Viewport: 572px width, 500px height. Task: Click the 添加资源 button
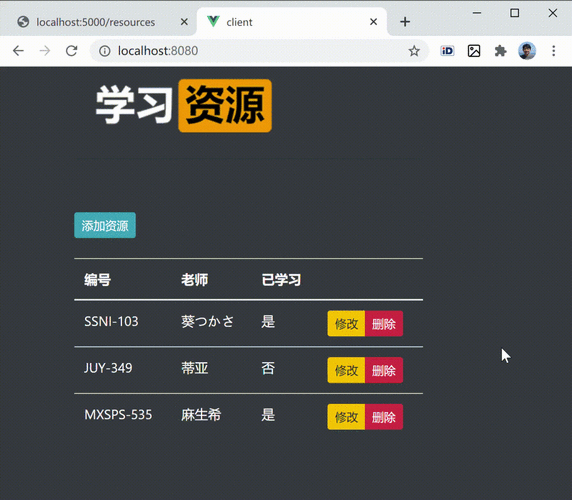click(x=105, y=225)
